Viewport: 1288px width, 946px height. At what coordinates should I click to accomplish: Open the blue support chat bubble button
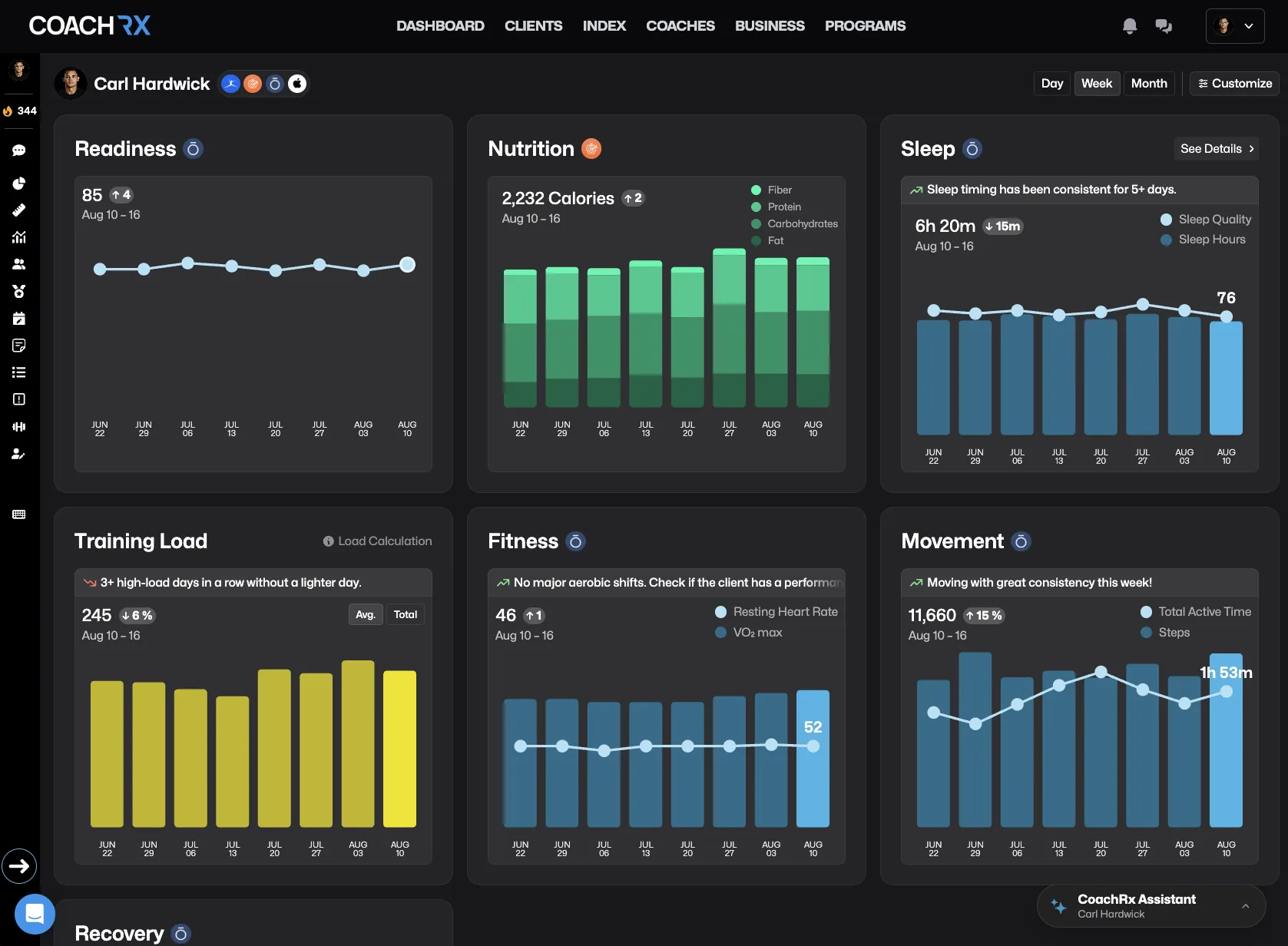[35, 914]
